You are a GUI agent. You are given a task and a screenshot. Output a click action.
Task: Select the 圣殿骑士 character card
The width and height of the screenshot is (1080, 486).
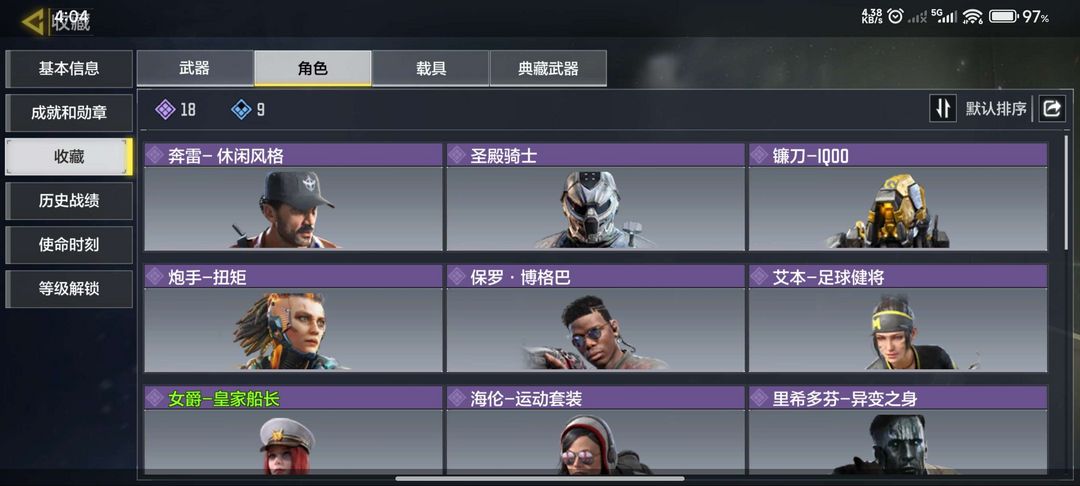(595, 197)
